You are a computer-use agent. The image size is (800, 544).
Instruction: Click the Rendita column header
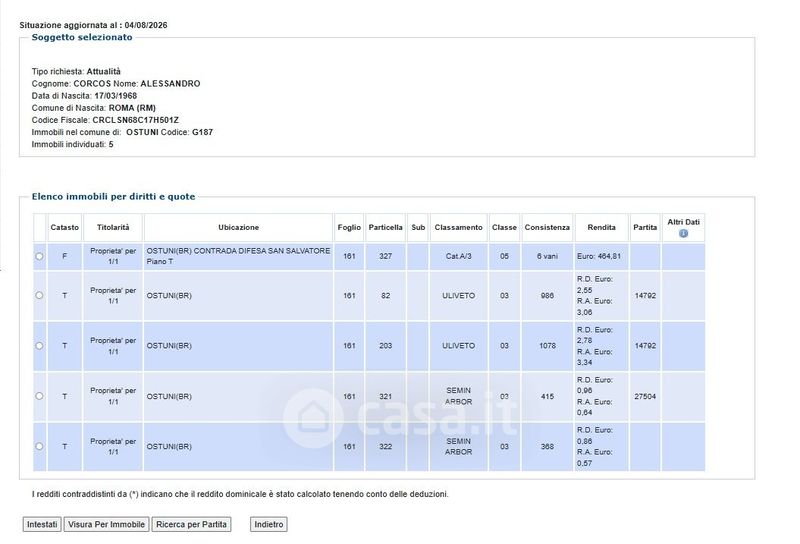tap(601, 228)
